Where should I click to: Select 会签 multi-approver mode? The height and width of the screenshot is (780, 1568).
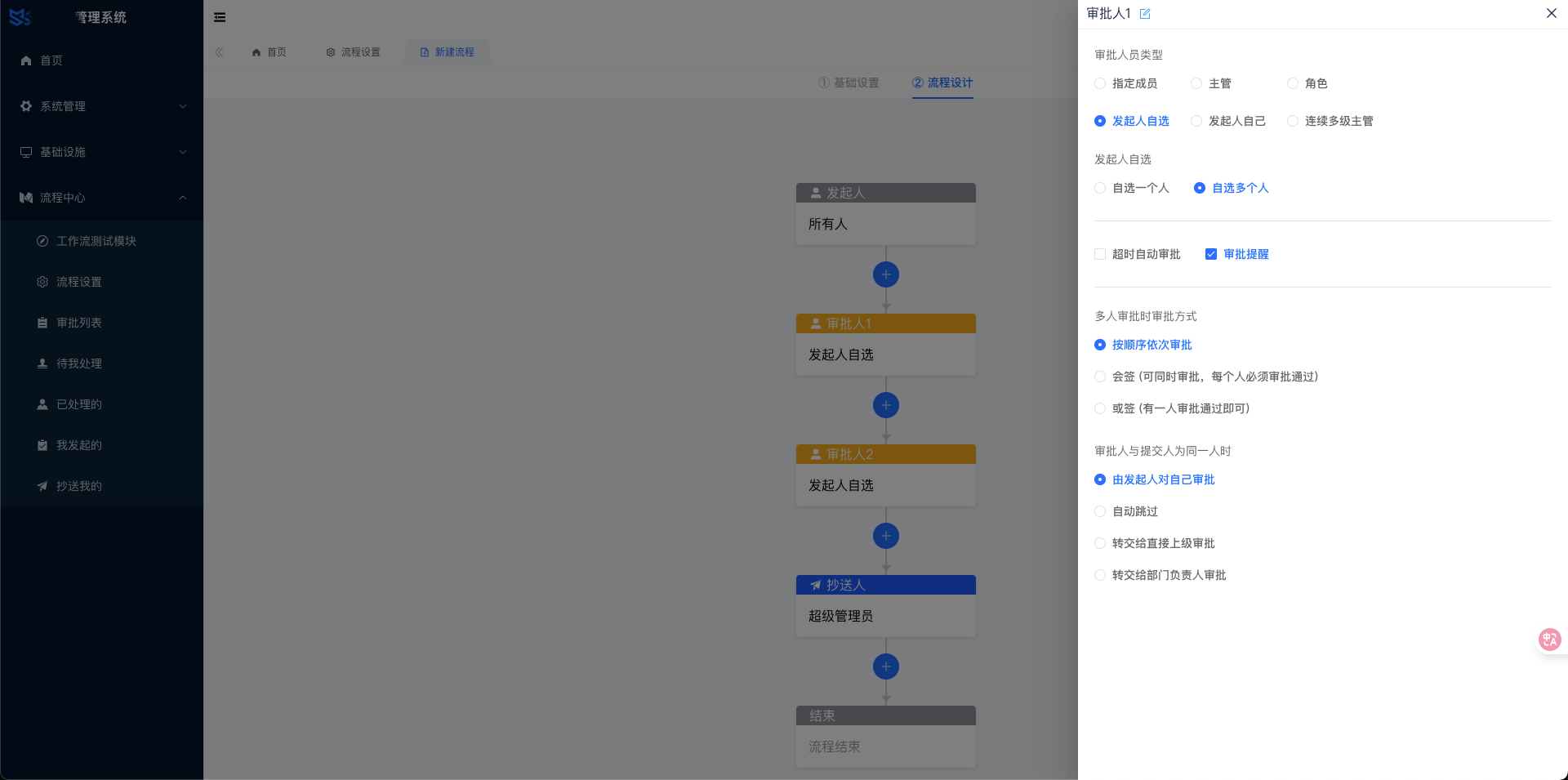click(x=1100, y=377)
